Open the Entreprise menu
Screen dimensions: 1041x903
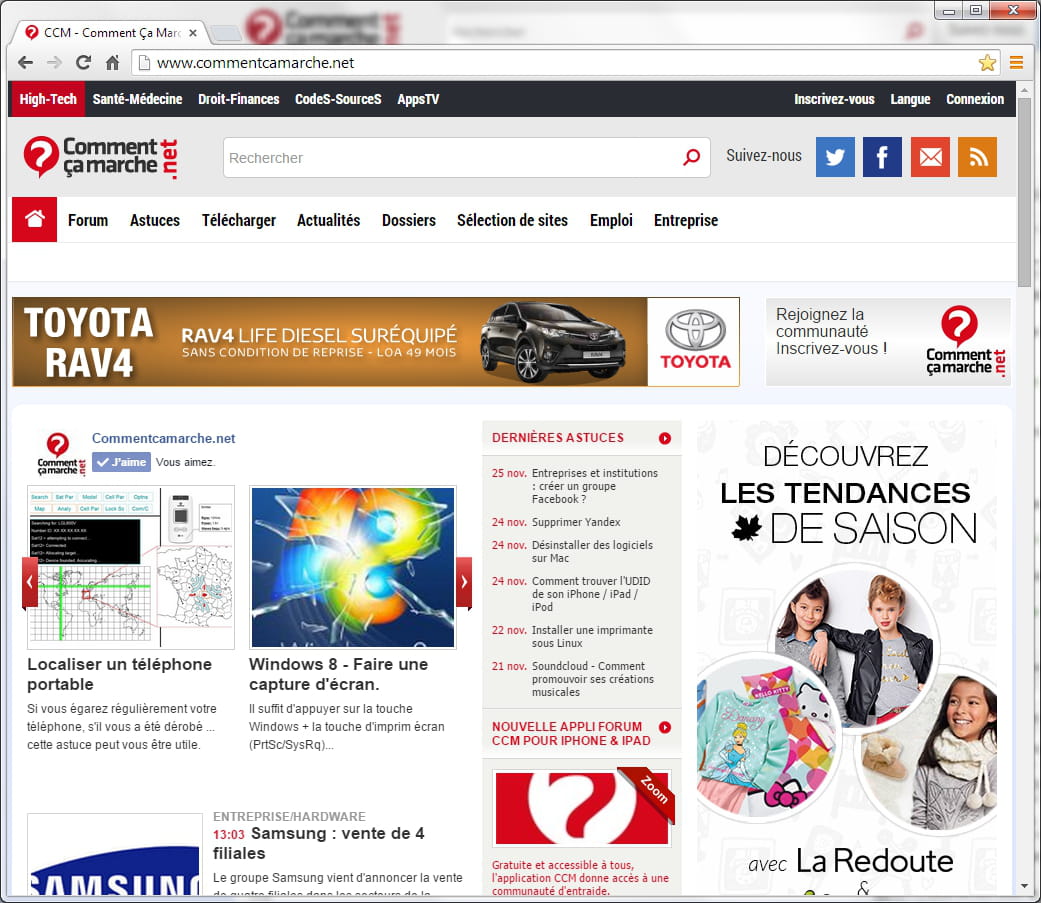[x=686, y=220]
